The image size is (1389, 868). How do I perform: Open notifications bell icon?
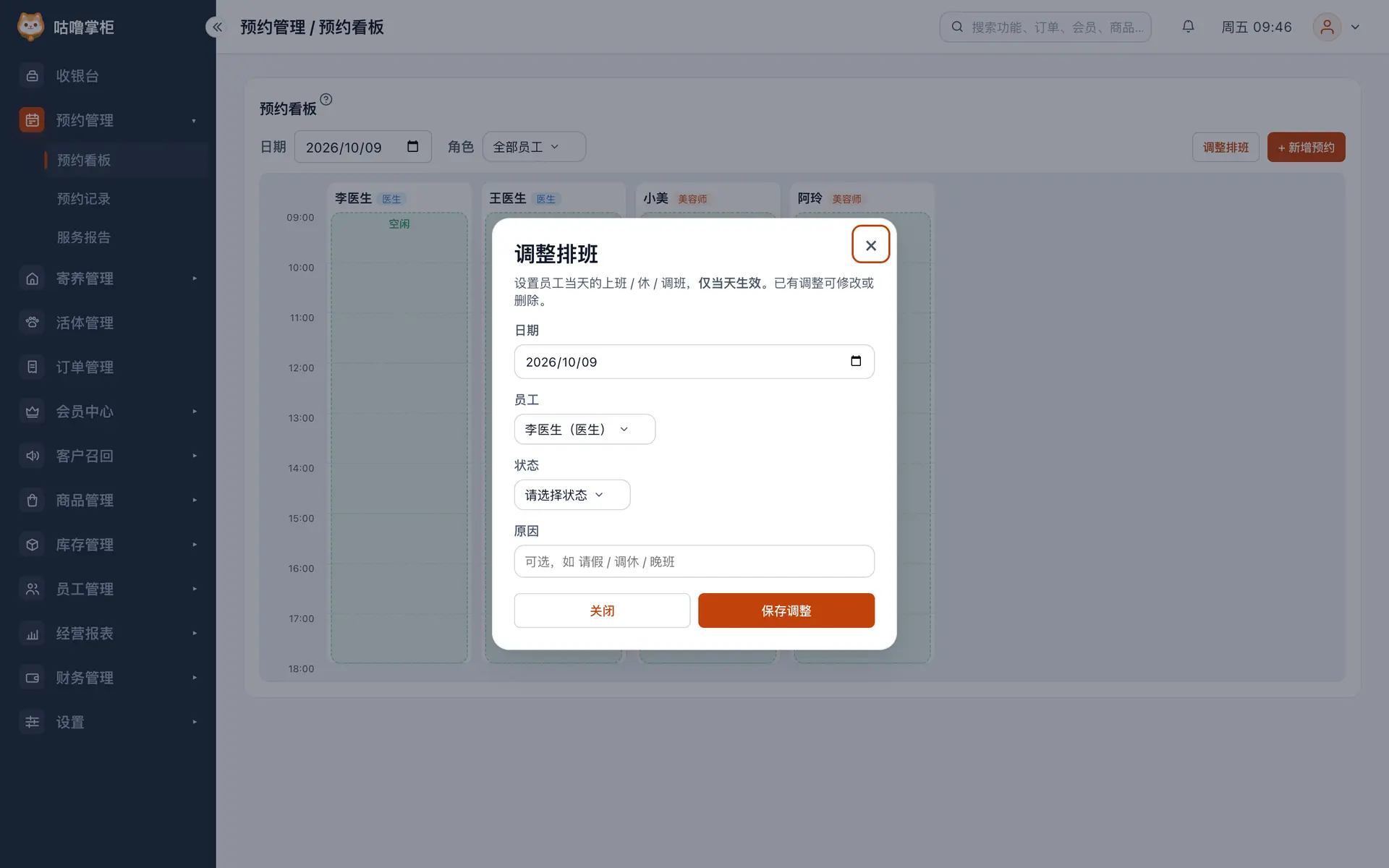pos(1188,27)
